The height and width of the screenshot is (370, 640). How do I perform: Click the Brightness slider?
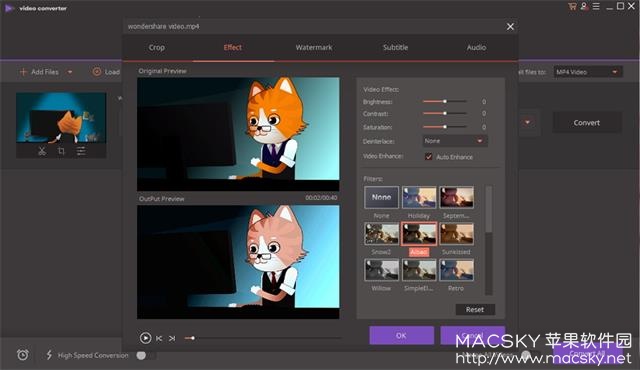point(445,101)
